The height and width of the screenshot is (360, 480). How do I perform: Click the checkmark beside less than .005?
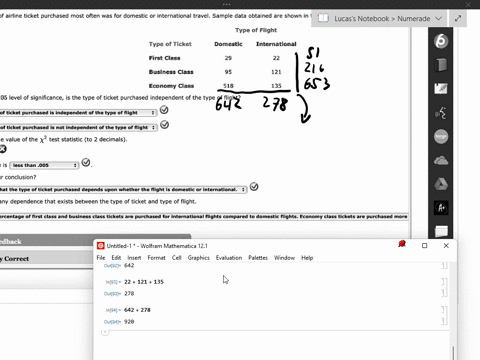[86, 162]
